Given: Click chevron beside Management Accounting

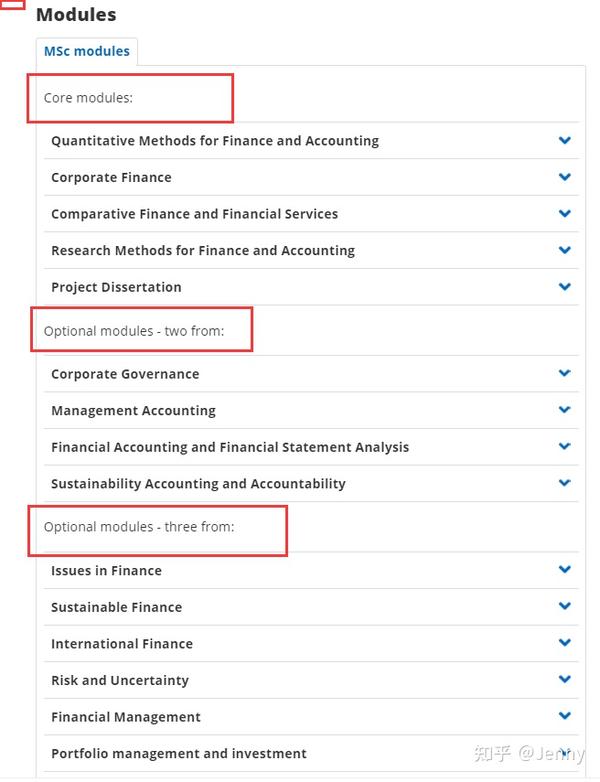Looking at the screenshot, I should click(565, 410).
